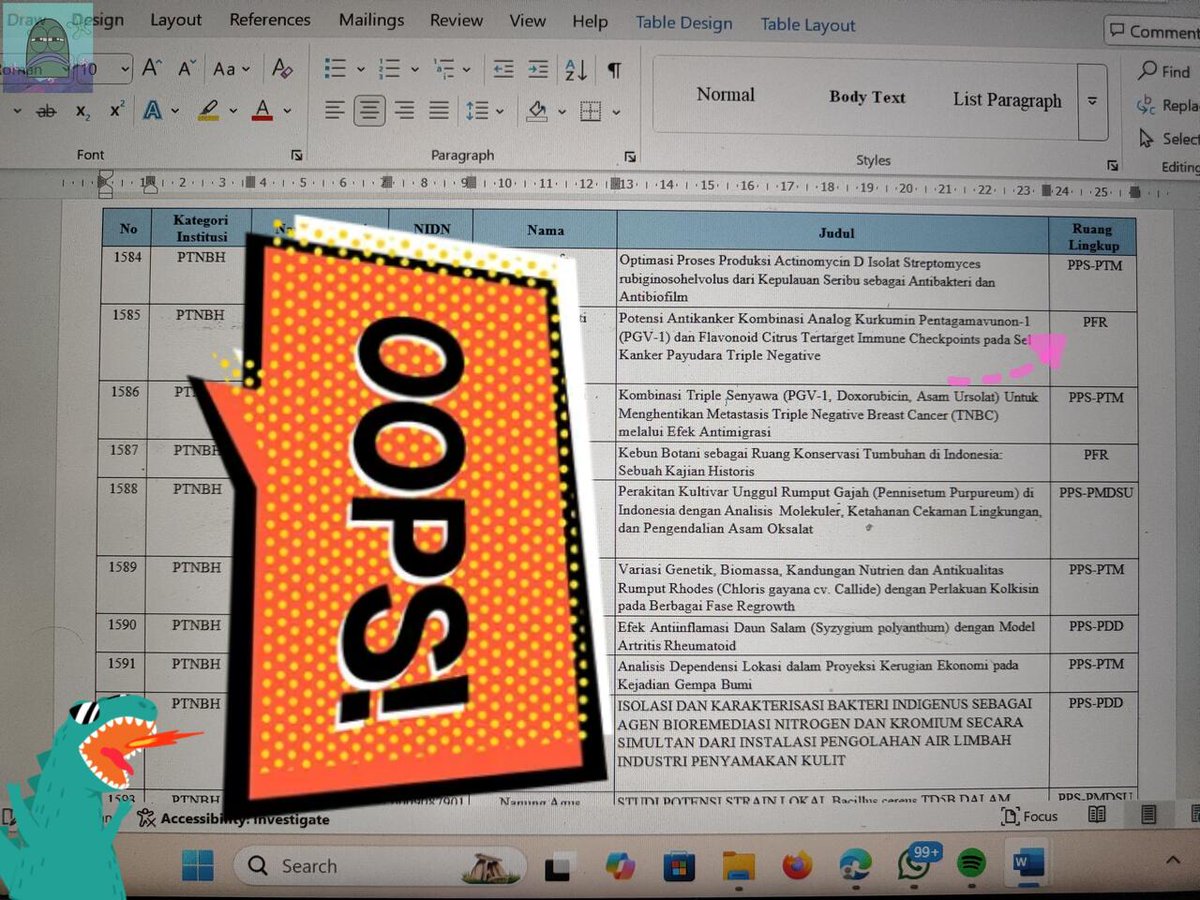
Task: Sort the selected table data A-Z
Action: coord(576,69)
